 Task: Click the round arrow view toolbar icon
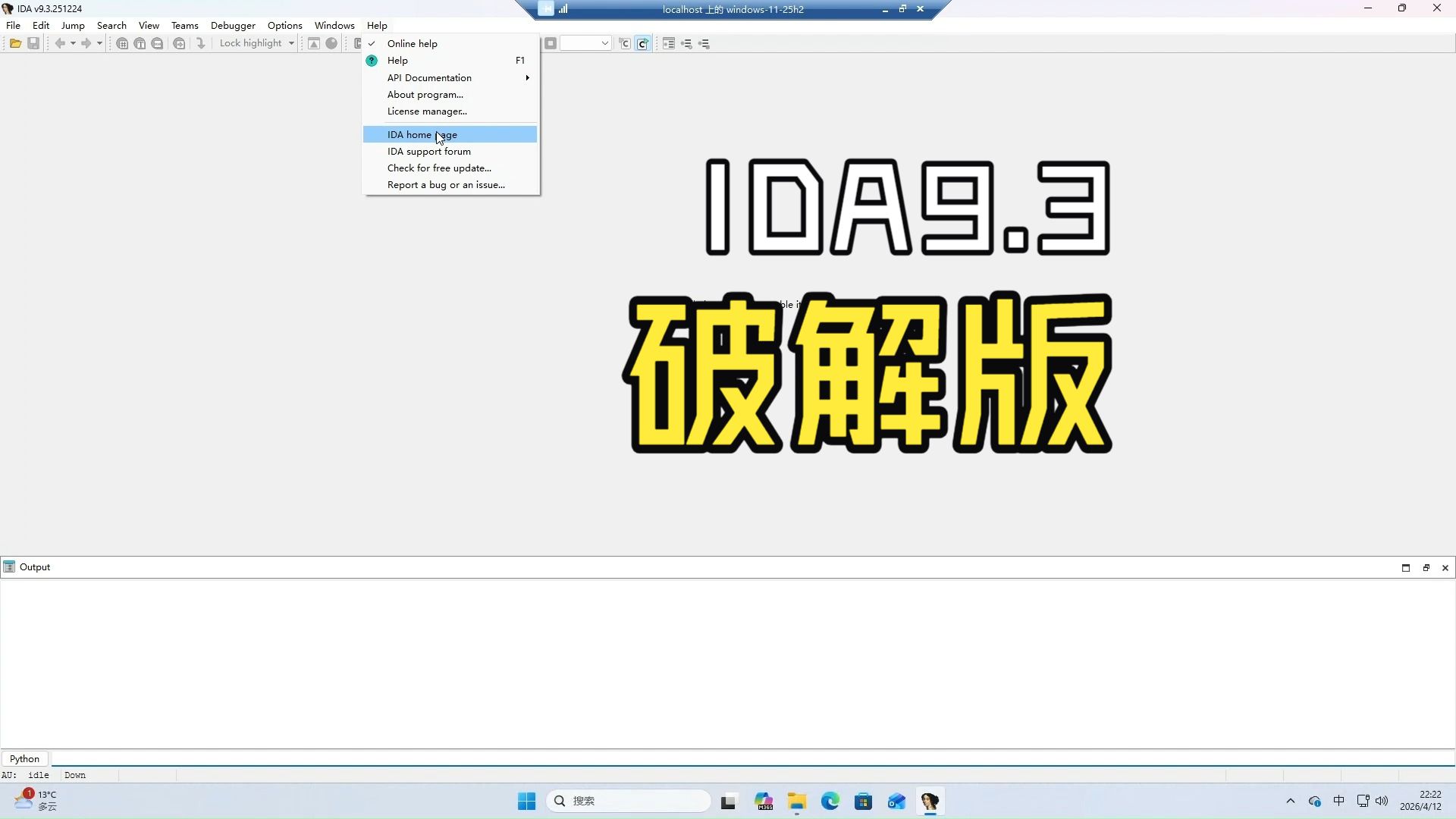click(179, 43)
